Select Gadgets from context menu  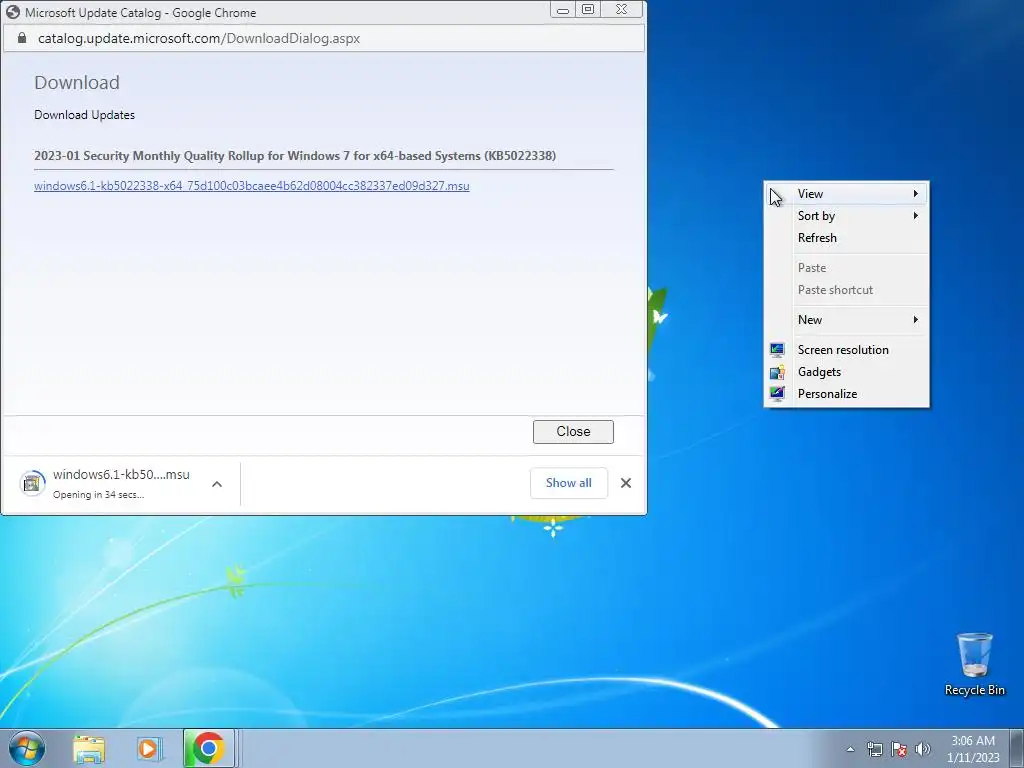846,372
